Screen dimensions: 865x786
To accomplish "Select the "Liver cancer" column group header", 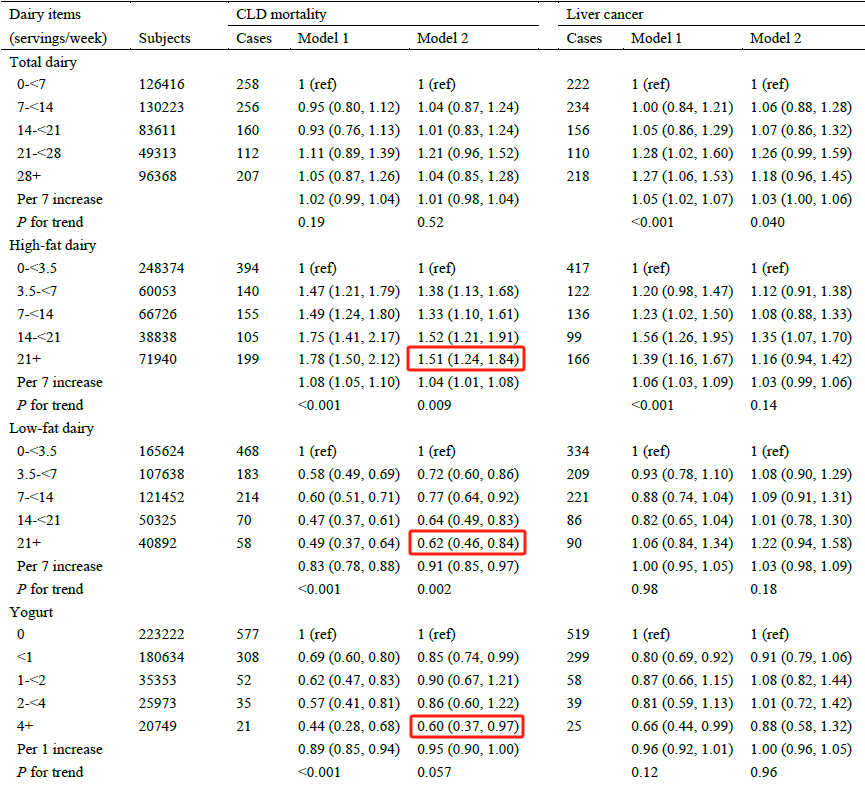I will click(606, 15).
